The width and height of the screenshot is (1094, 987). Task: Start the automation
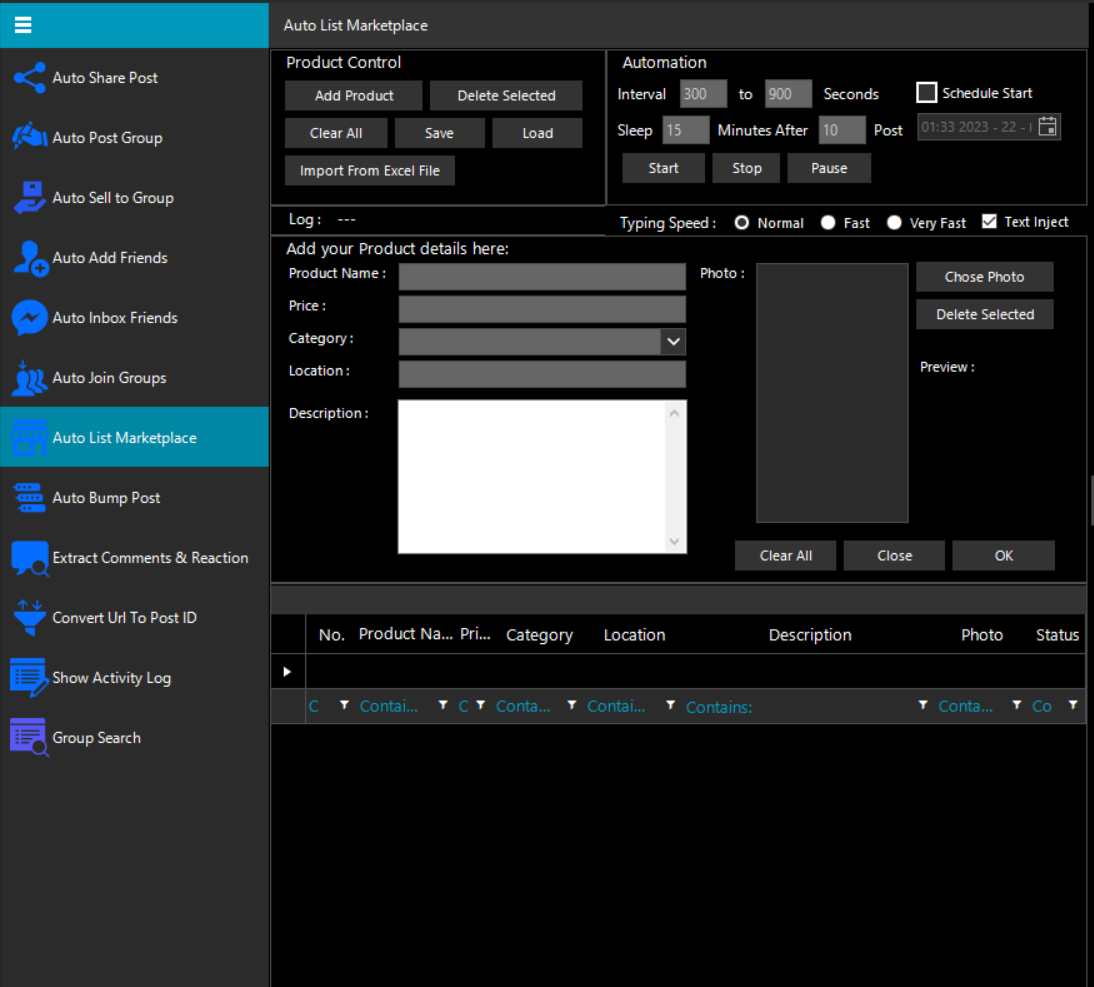(664, 168)
